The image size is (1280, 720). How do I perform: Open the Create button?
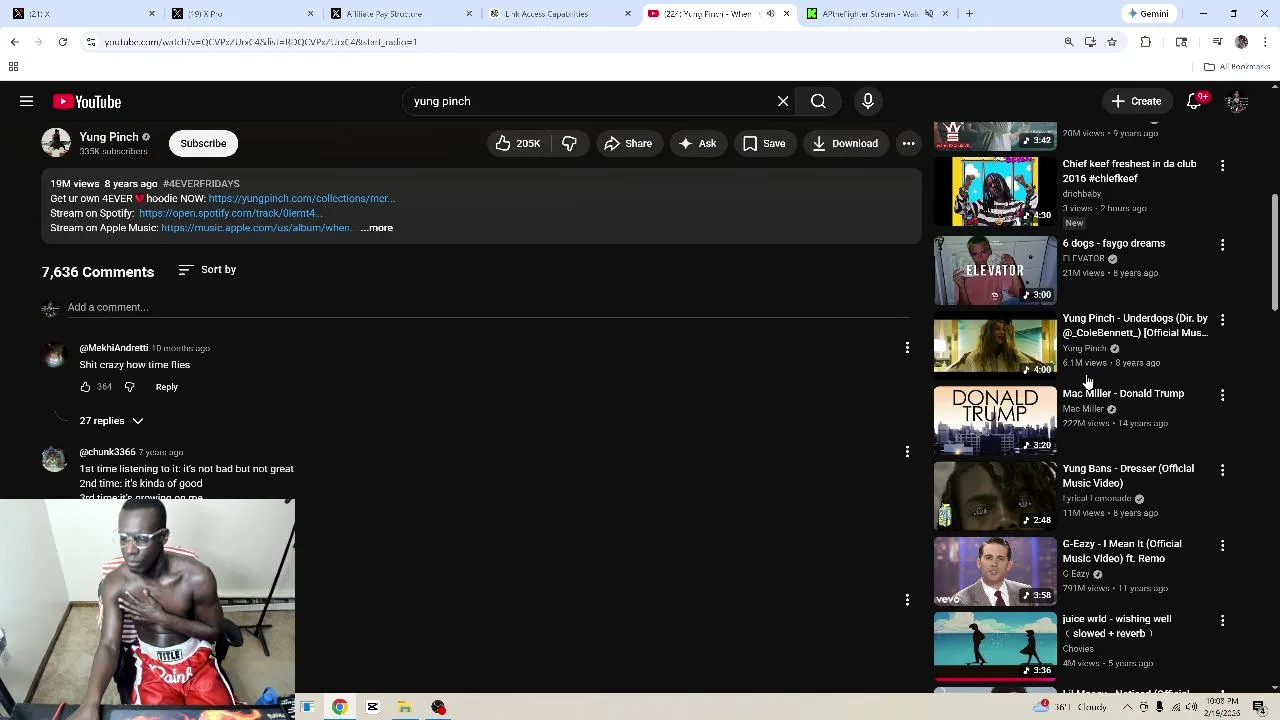1136,101
